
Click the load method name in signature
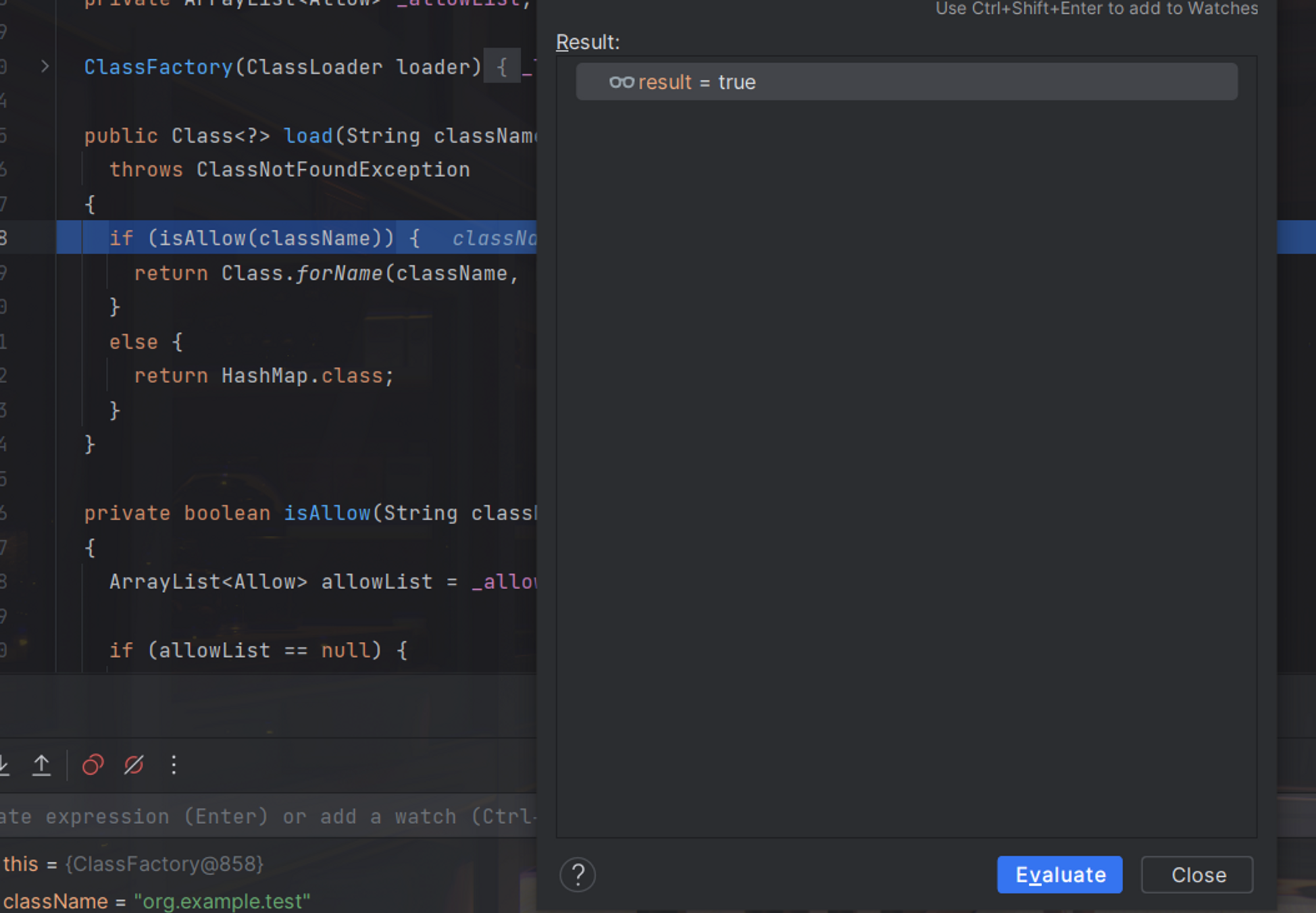(308, 136)
